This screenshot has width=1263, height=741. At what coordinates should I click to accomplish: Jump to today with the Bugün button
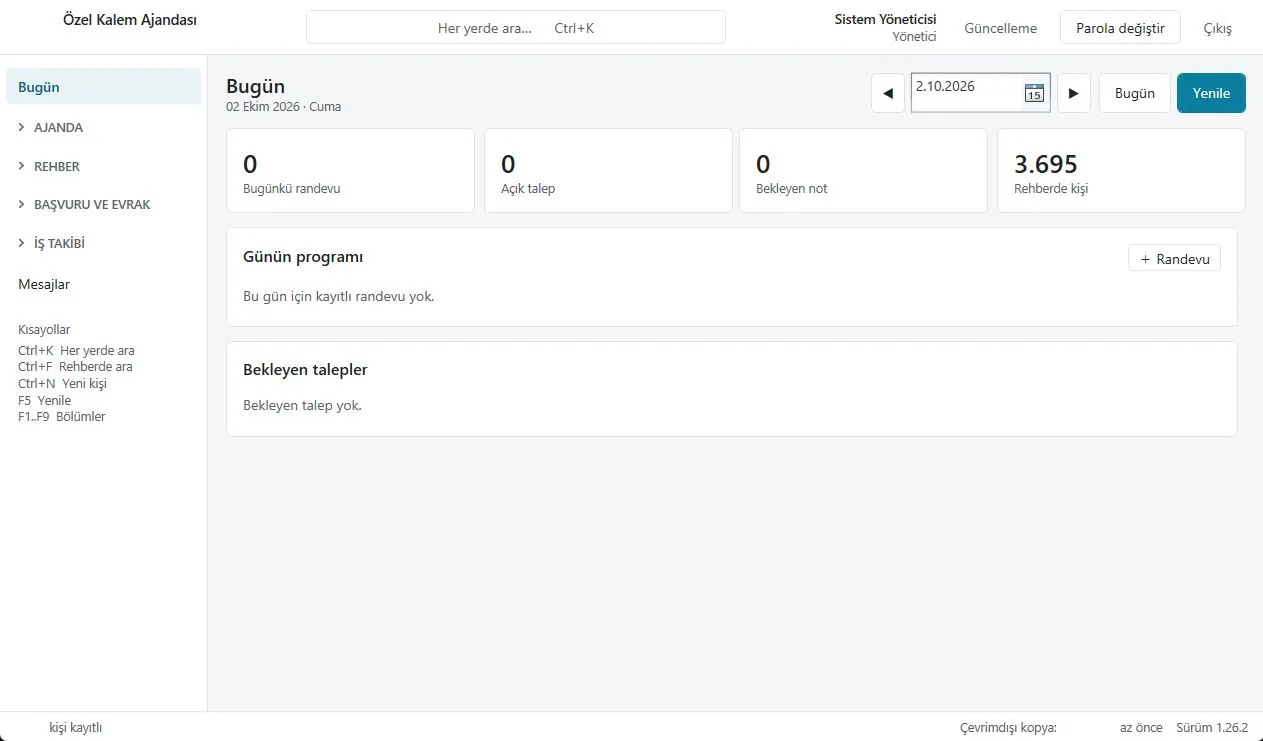(1135, 93)
